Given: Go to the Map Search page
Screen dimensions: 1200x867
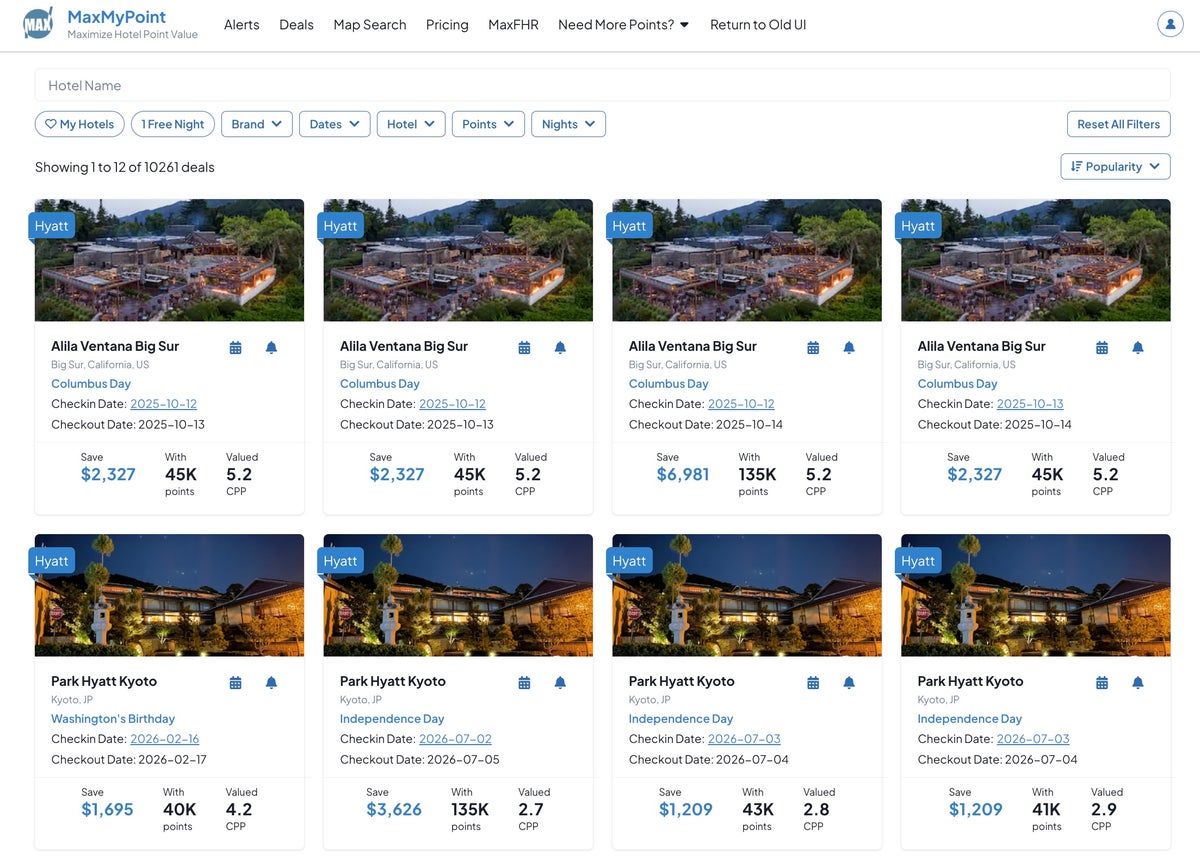Looking at the screenshot, I should [370, 24].
